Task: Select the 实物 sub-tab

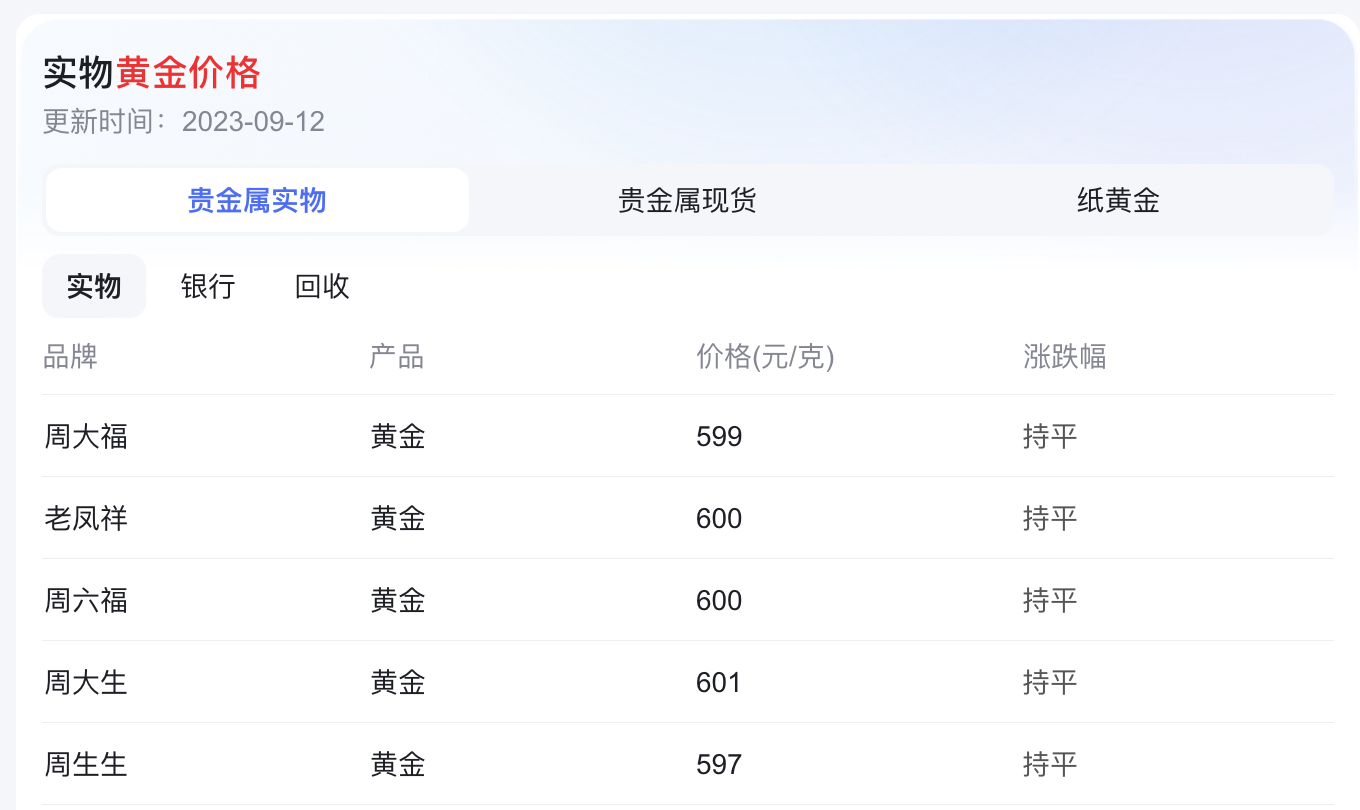Action: click(93, 286)
